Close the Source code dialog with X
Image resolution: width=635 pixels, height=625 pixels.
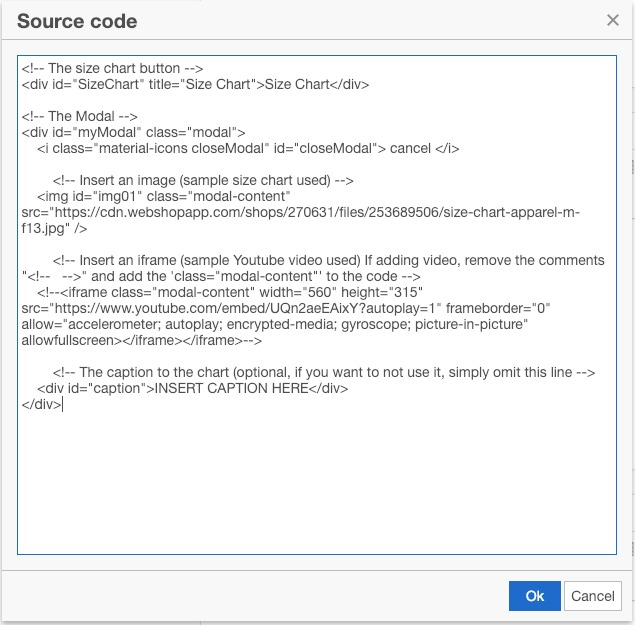[x=613, y=20]
